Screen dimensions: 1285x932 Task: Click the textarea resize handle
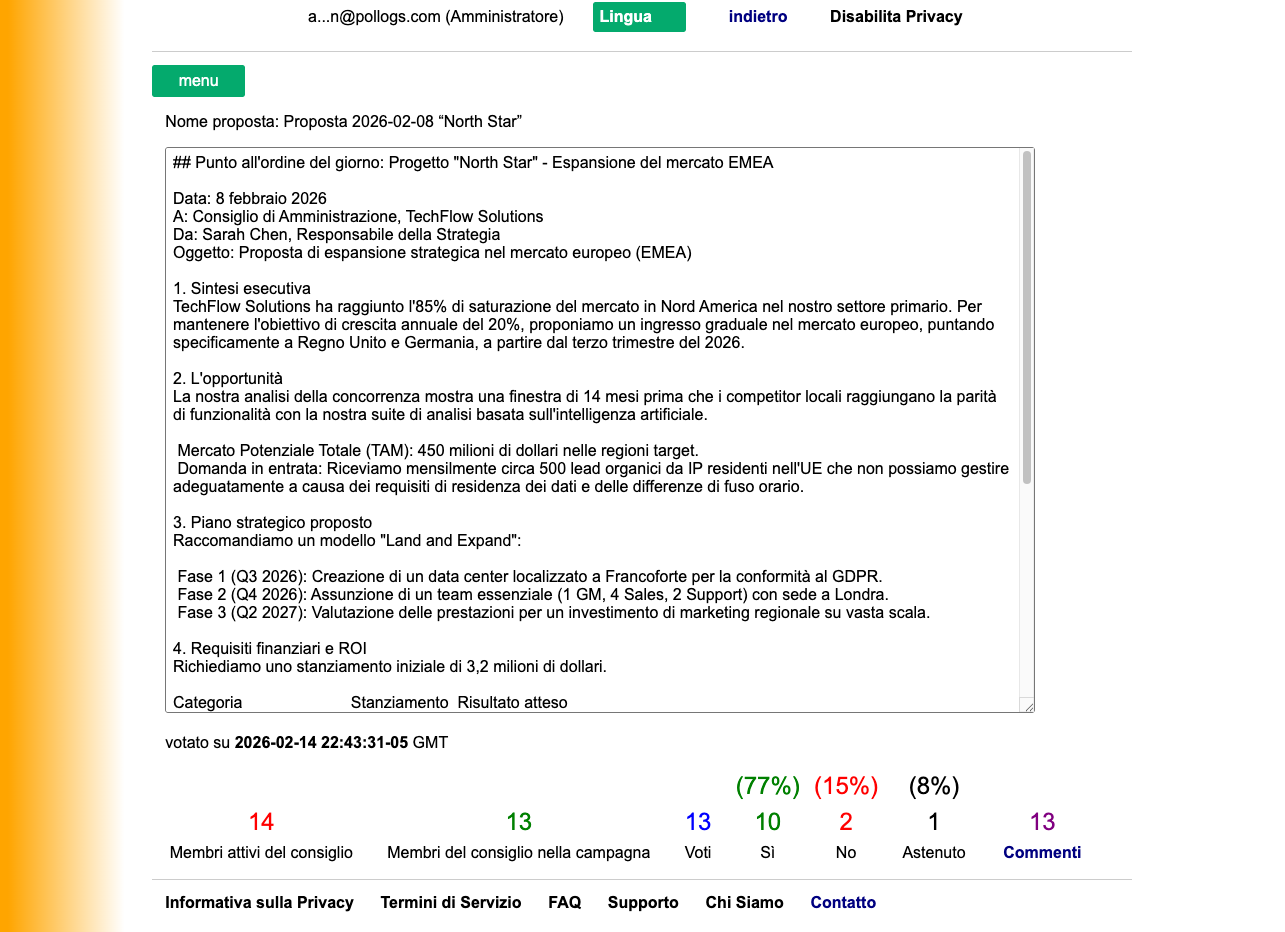[1030, 706]
